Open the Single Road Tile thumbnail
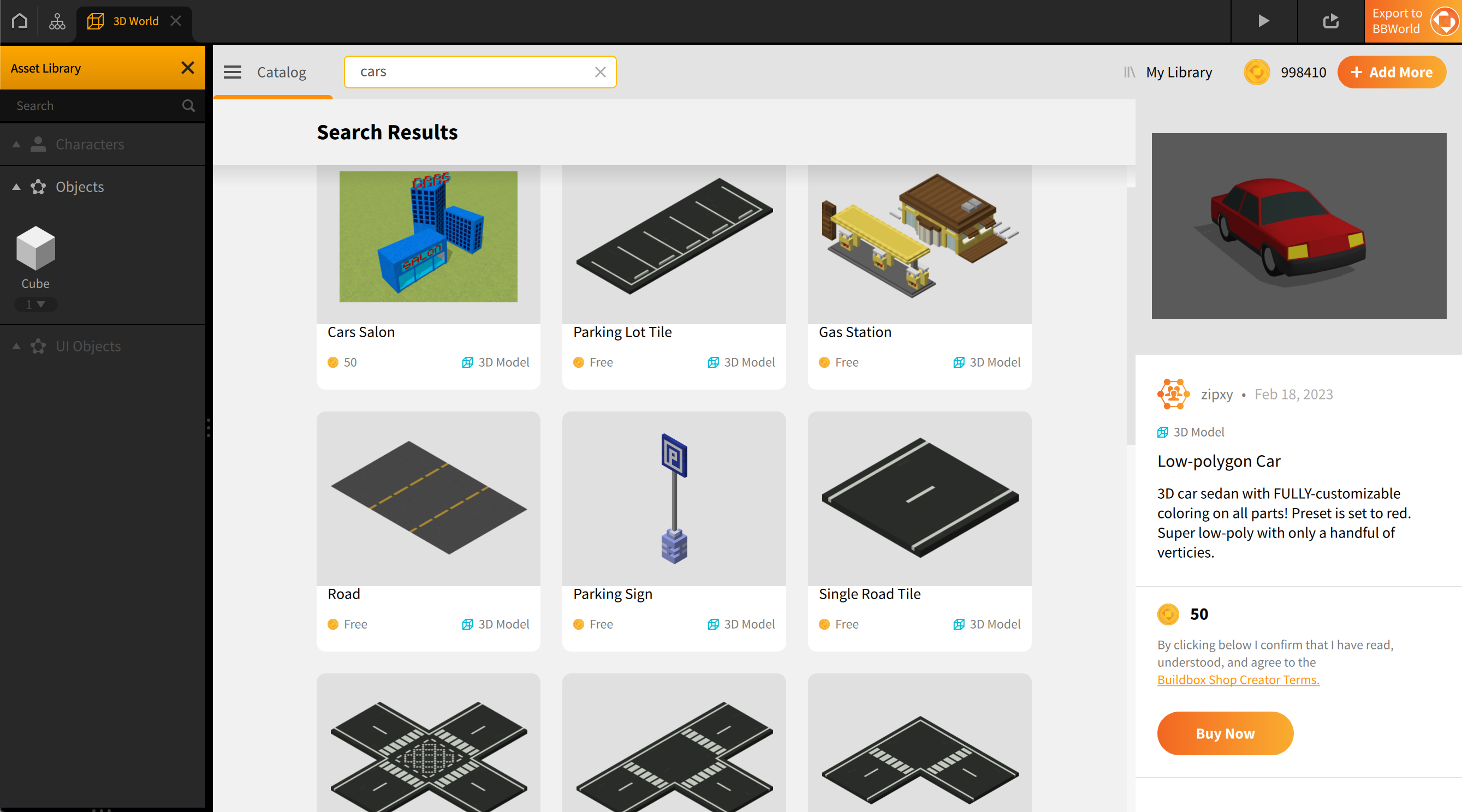 (x=919, y=498)
